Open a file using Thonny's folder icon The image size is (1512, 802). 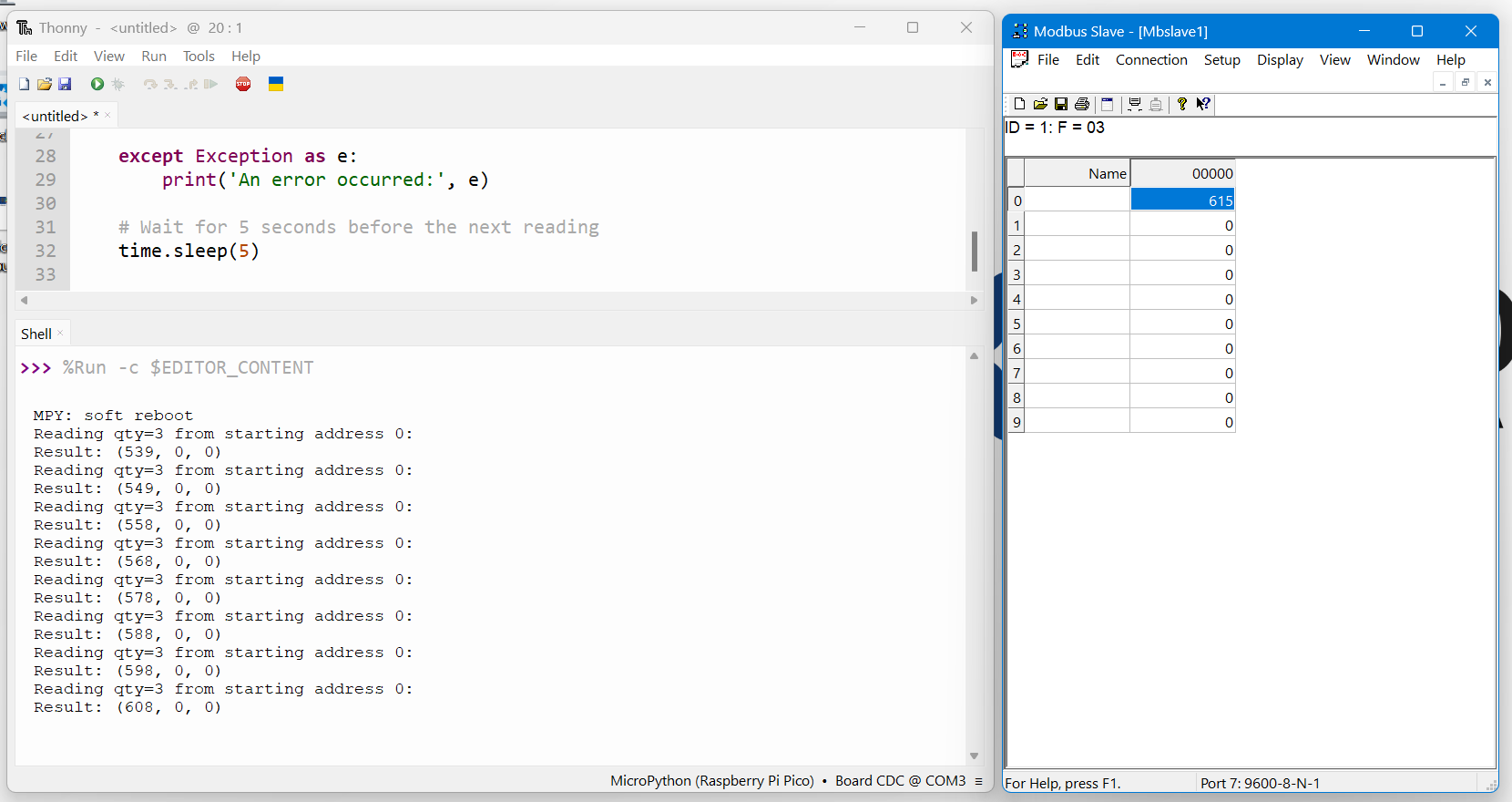click(44, 84)
